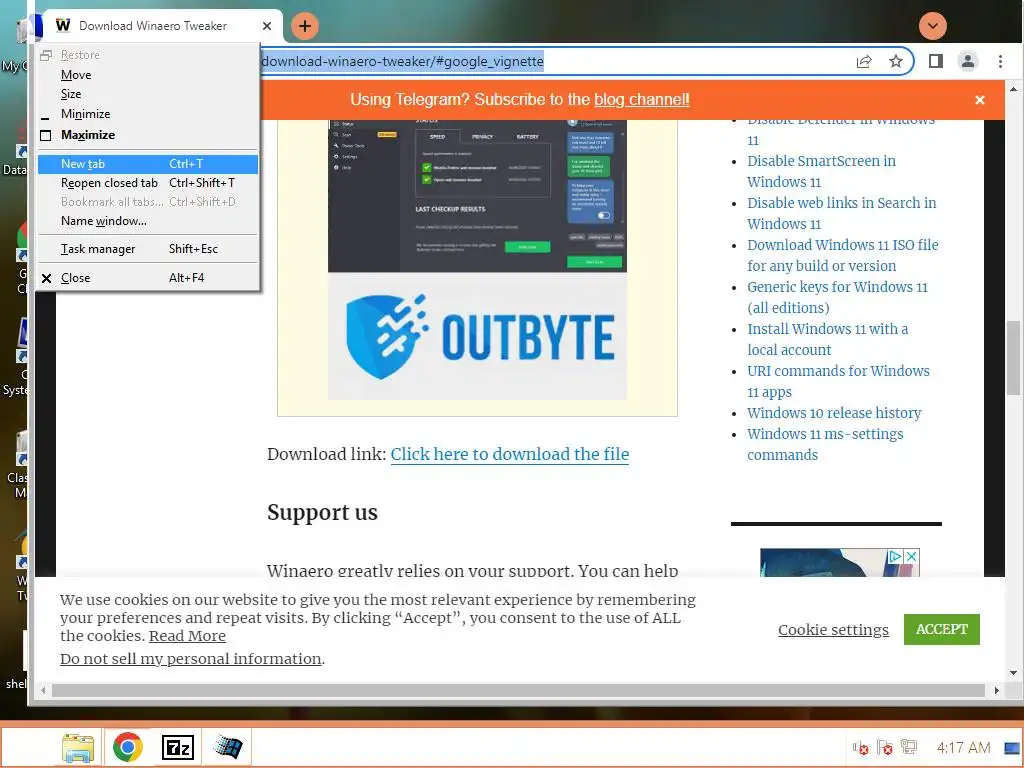
Task: Click the show desktop icon in tray
Action: tap(1012, 748)
